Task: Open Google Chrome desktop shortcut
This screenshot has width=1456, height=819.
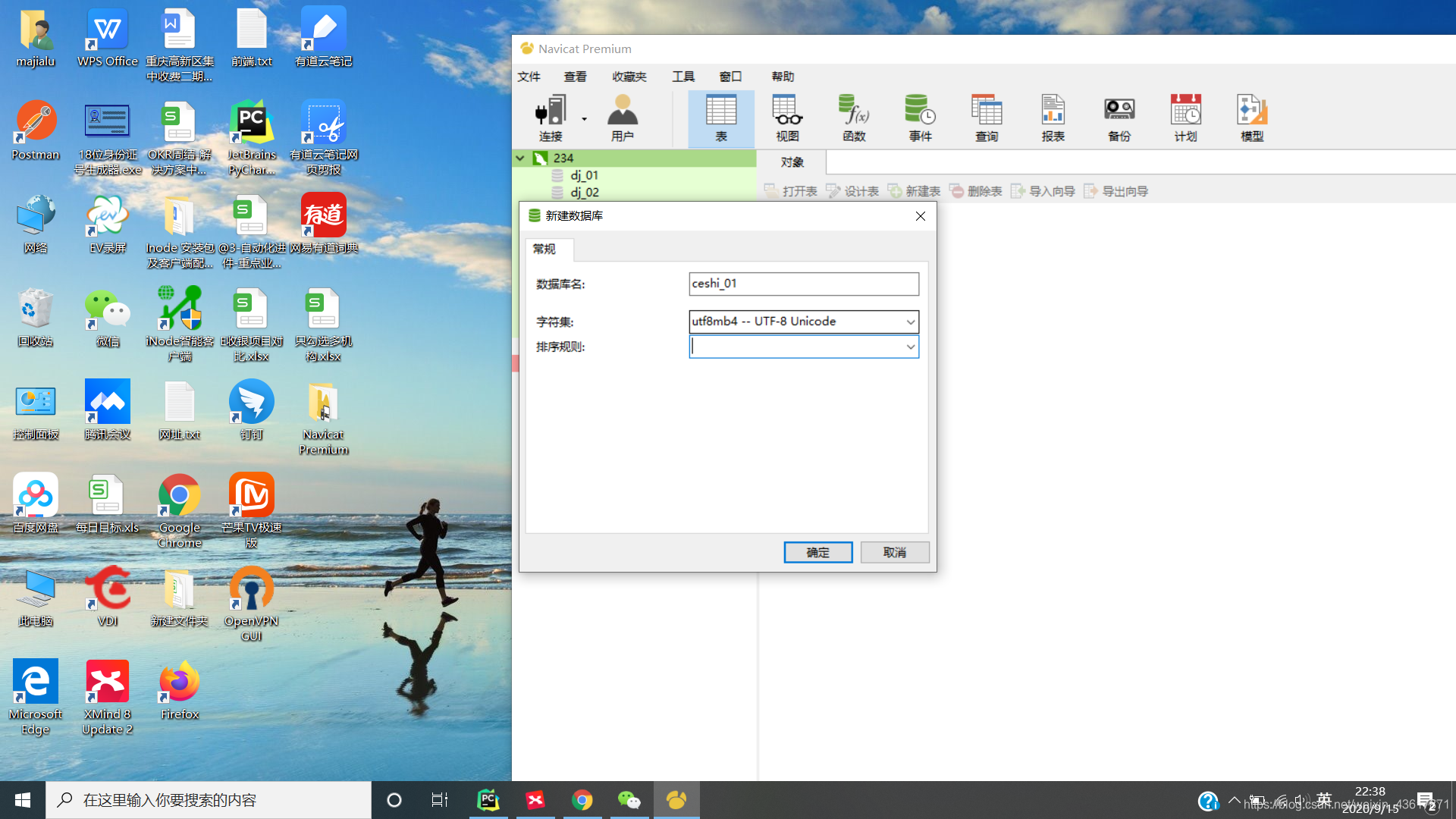Action: 180,511
